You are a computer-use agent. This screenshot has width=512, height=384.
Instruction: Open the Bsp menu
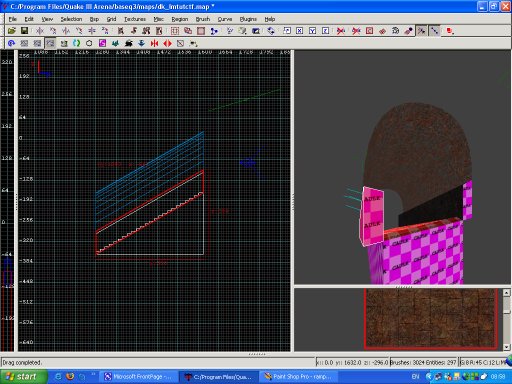coord(94,19)
